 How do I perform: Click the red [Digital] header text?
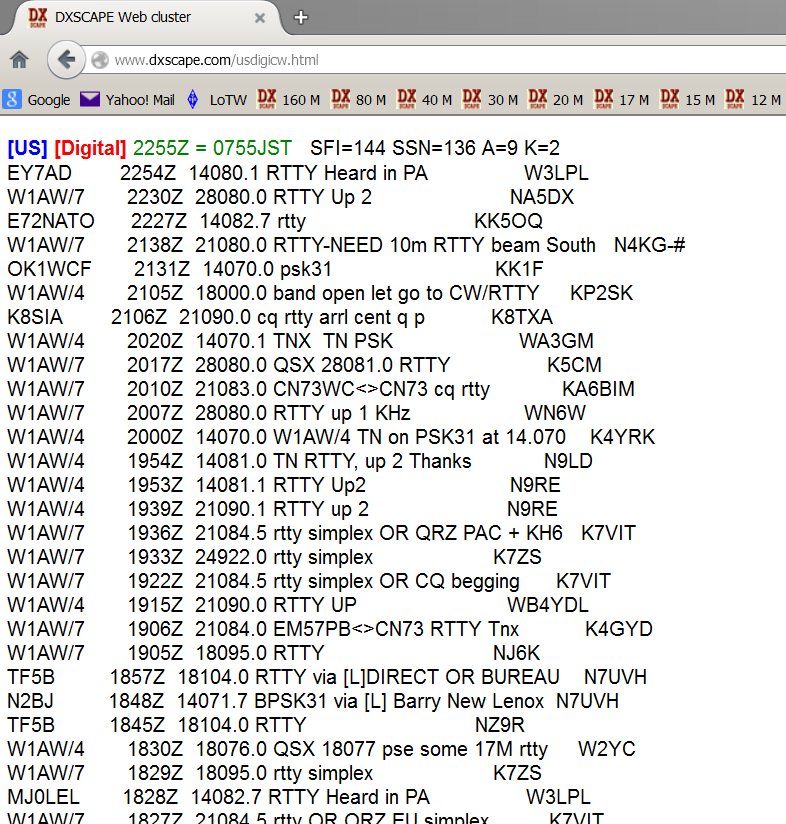click(90, 148)
